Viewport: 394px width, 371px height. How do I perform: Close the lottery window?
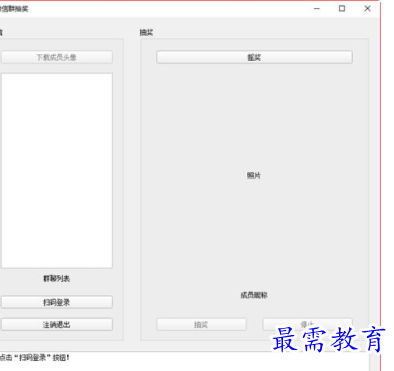367,9
